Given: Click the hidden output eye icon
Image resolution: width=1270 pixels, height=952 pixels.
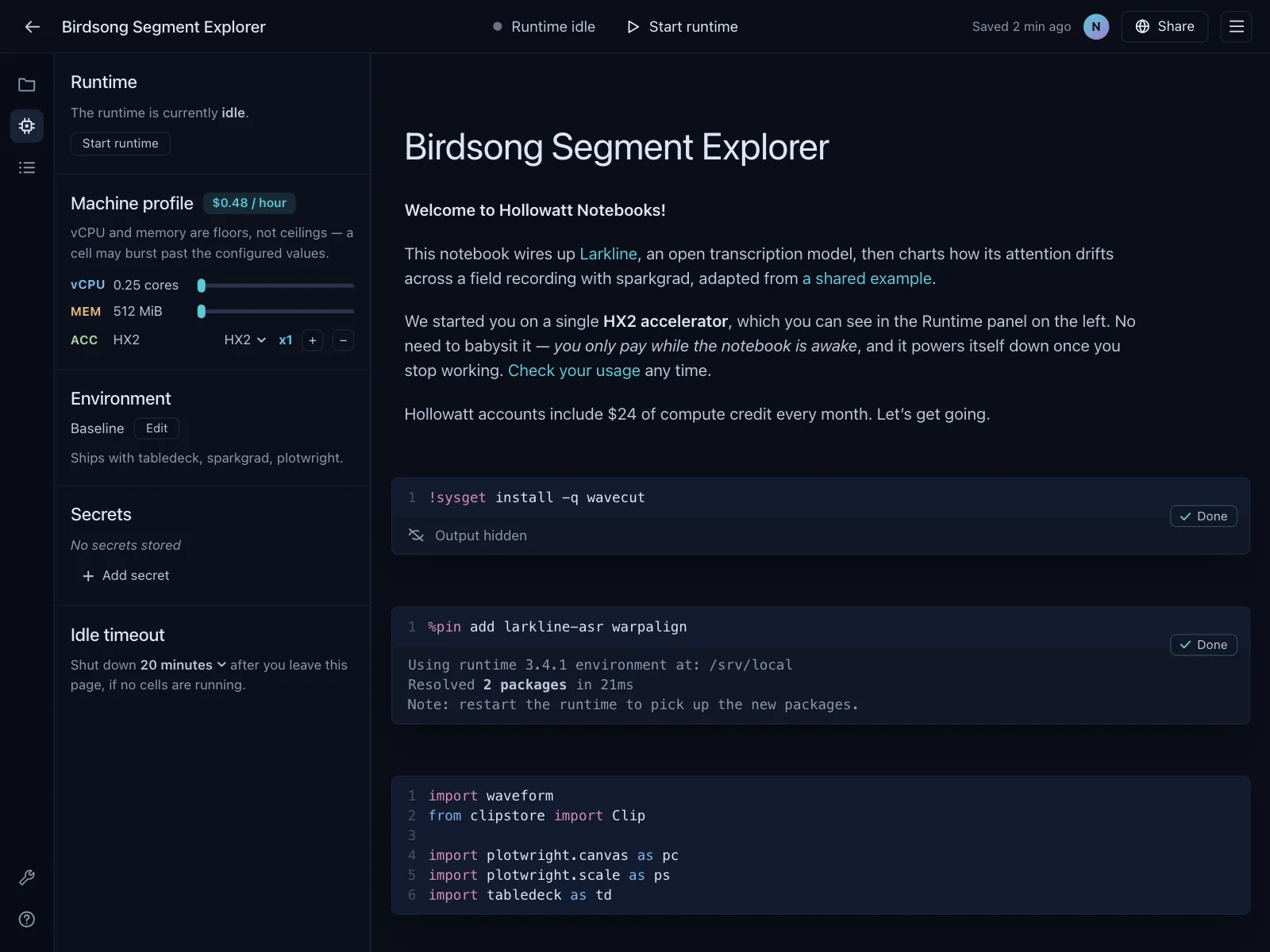Looking at the screenshot, I should click(x=416, y=535).
